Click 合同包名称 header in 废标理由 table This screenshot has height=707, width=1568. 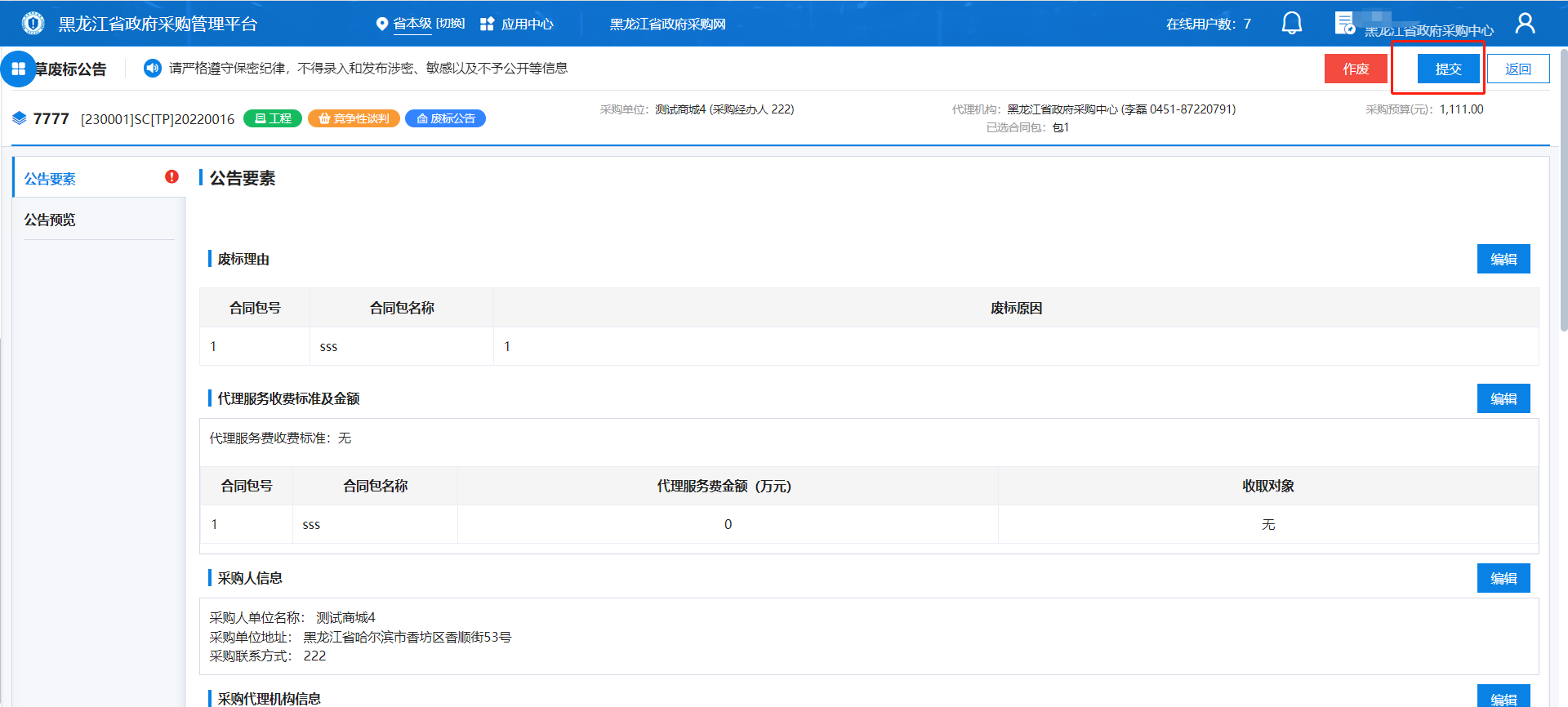point(402,308)
